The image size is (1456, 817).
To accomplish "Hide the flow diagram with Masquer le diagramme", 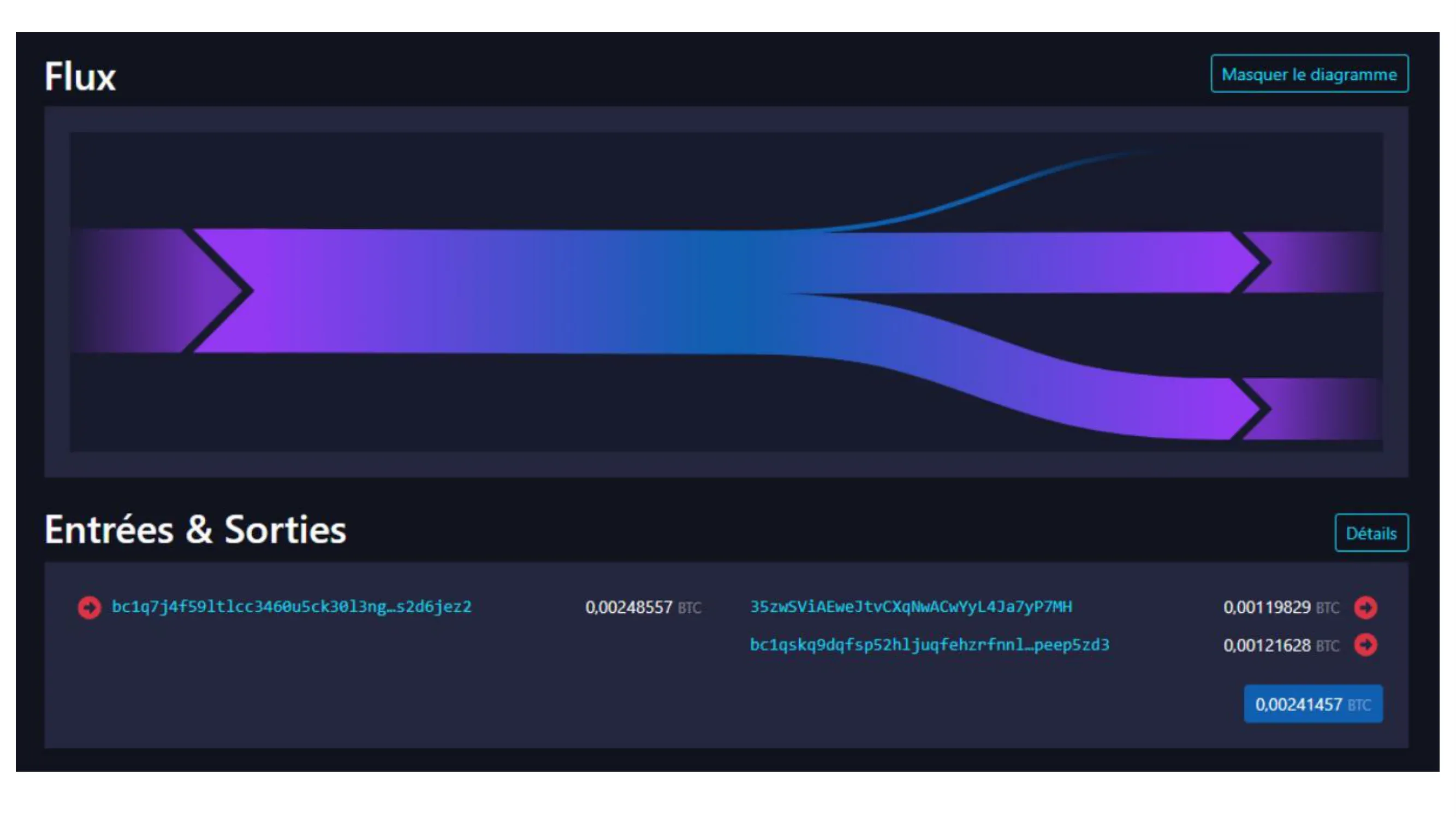I will 1310,74.
